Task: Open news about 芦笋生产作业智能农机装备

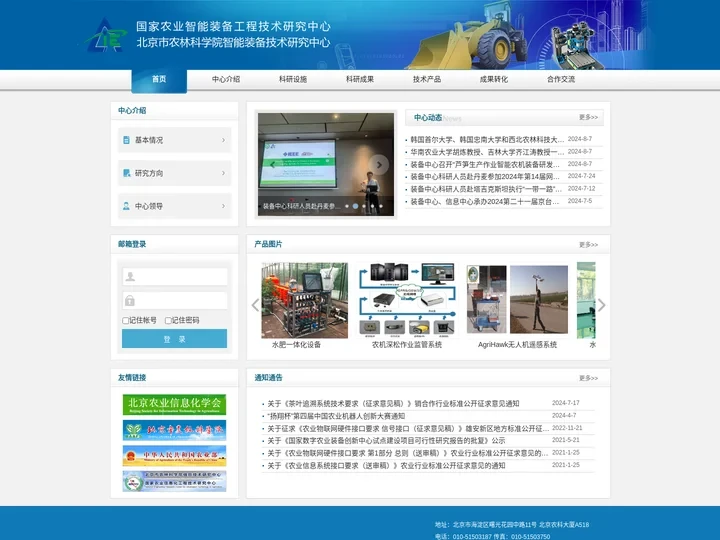Action: click(485, 164)
